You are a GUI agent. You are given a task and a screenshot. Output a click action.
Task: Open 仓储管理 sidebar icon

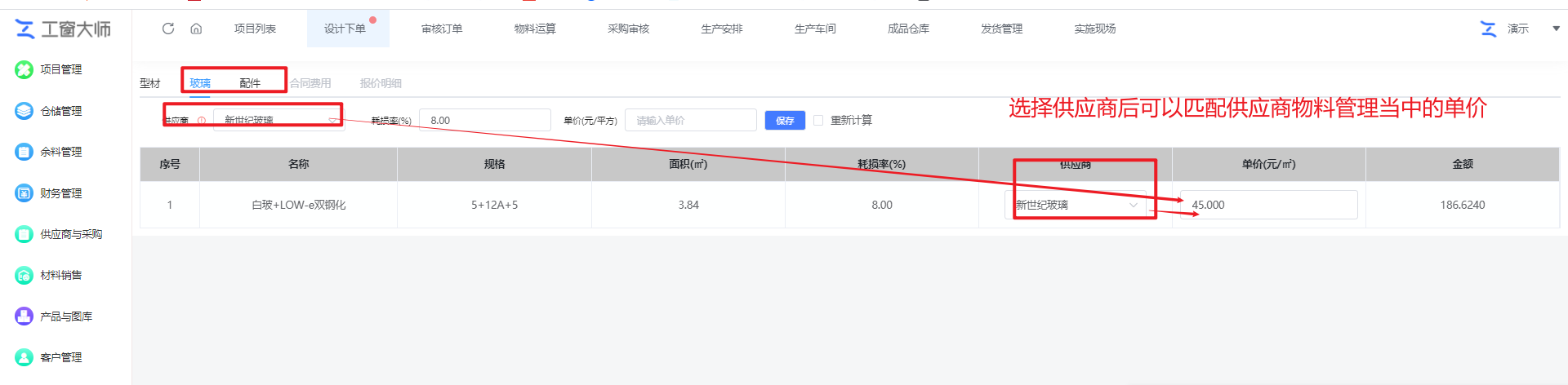pyautogui.click(x=24, y=111)
